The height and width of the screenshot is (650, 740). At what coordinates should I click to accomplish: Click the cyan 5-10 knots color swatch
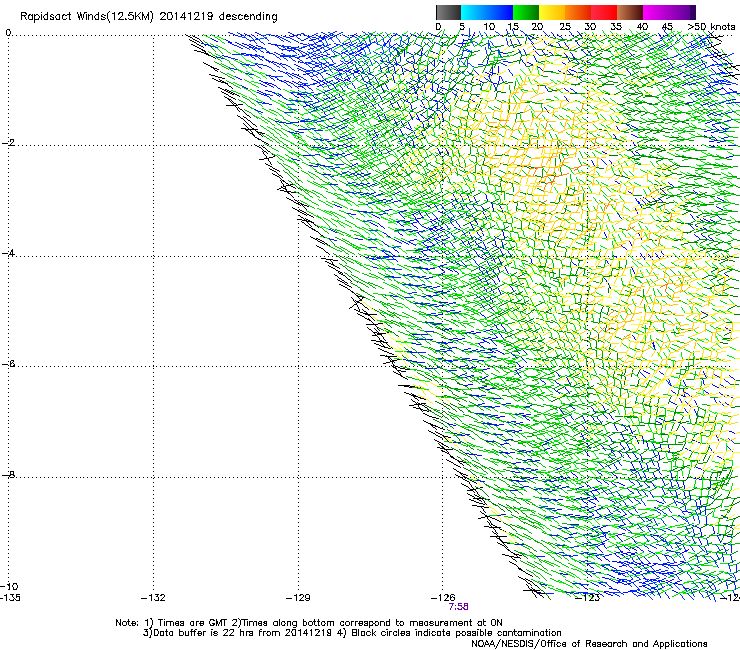coord(474,12)
